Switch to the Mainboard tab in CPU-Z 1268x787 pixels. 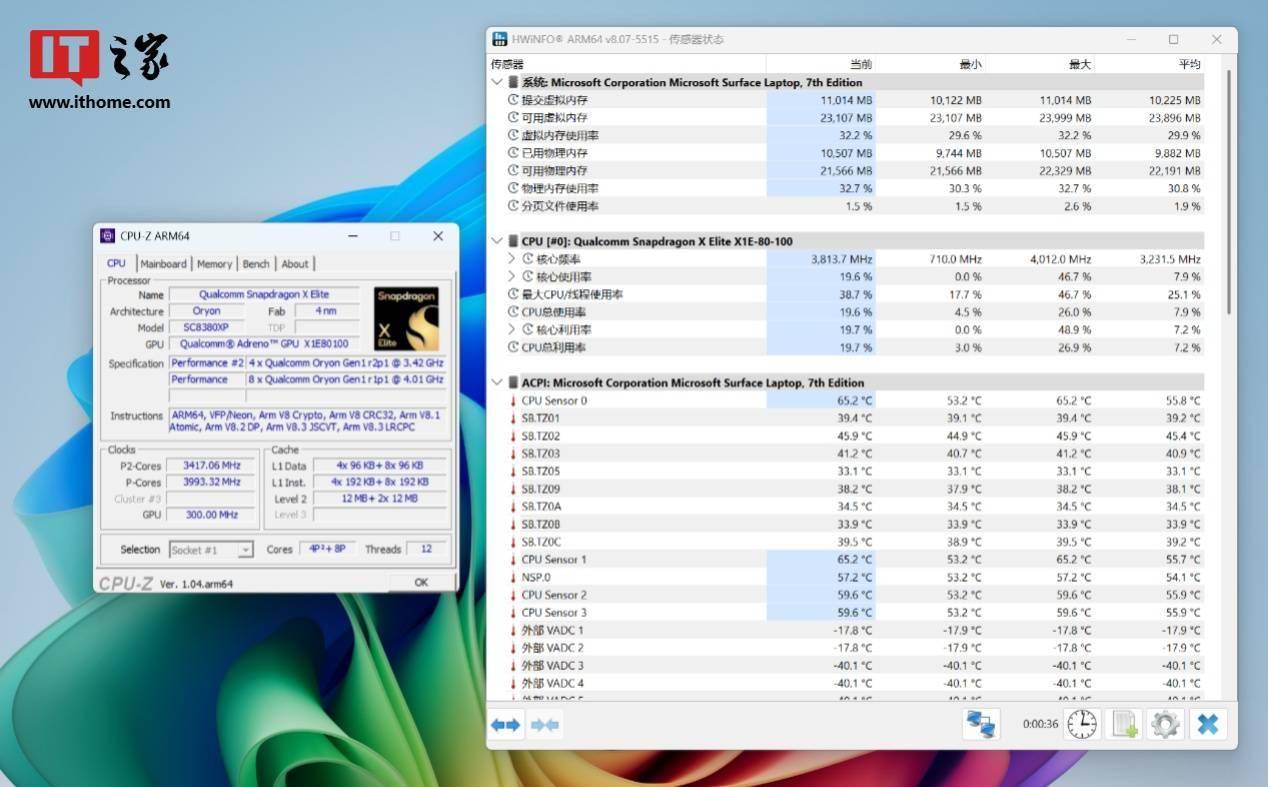click(163, 264)
